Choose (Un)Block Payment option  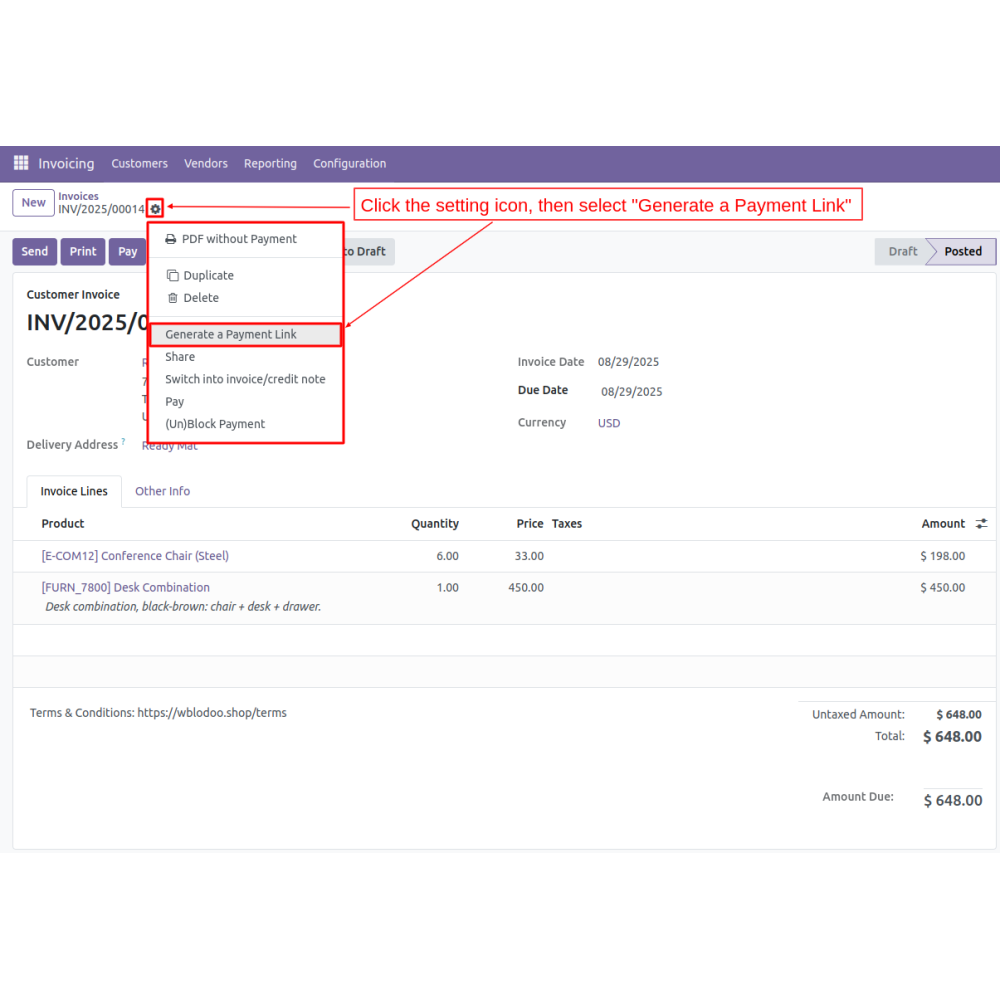tap(215, 424)
